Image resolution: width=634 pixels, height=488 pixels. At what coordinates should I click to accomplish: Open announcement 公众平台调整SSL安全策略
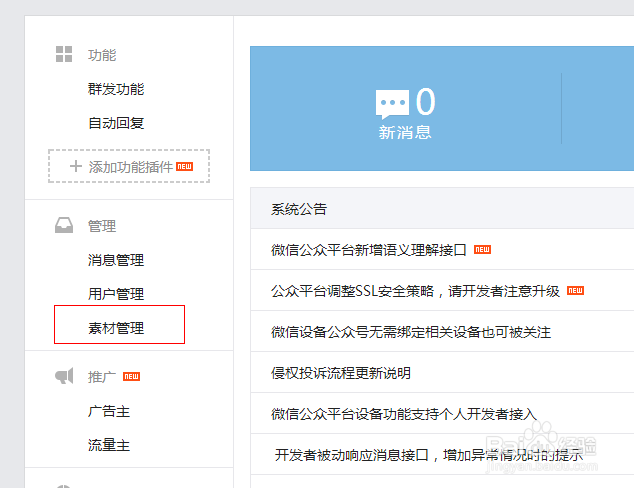[x=415, y=291]
